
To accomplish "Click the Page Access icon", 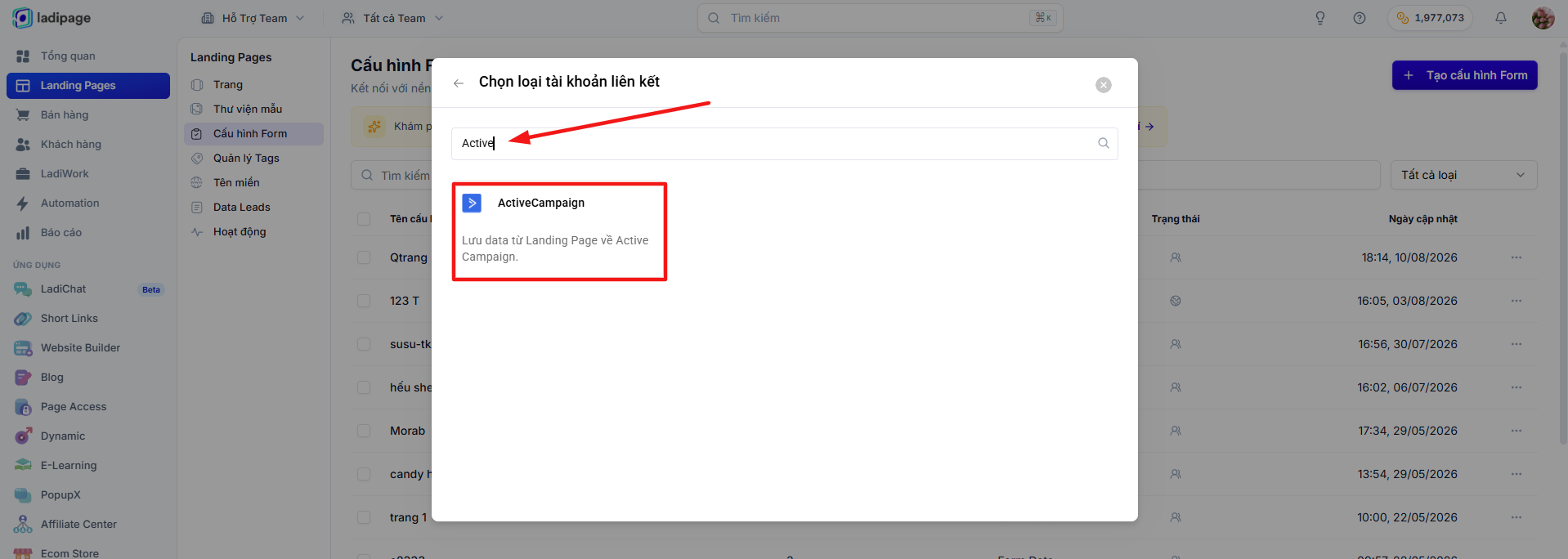I will pyautogui.click(x=23, y=407).
